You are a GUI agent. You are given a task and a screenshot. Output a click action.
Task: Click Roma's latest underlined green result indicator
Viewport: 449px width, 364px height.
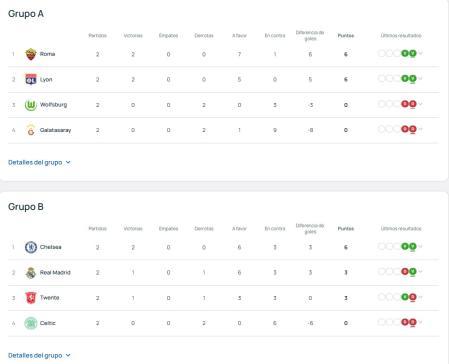click(413, 53)
